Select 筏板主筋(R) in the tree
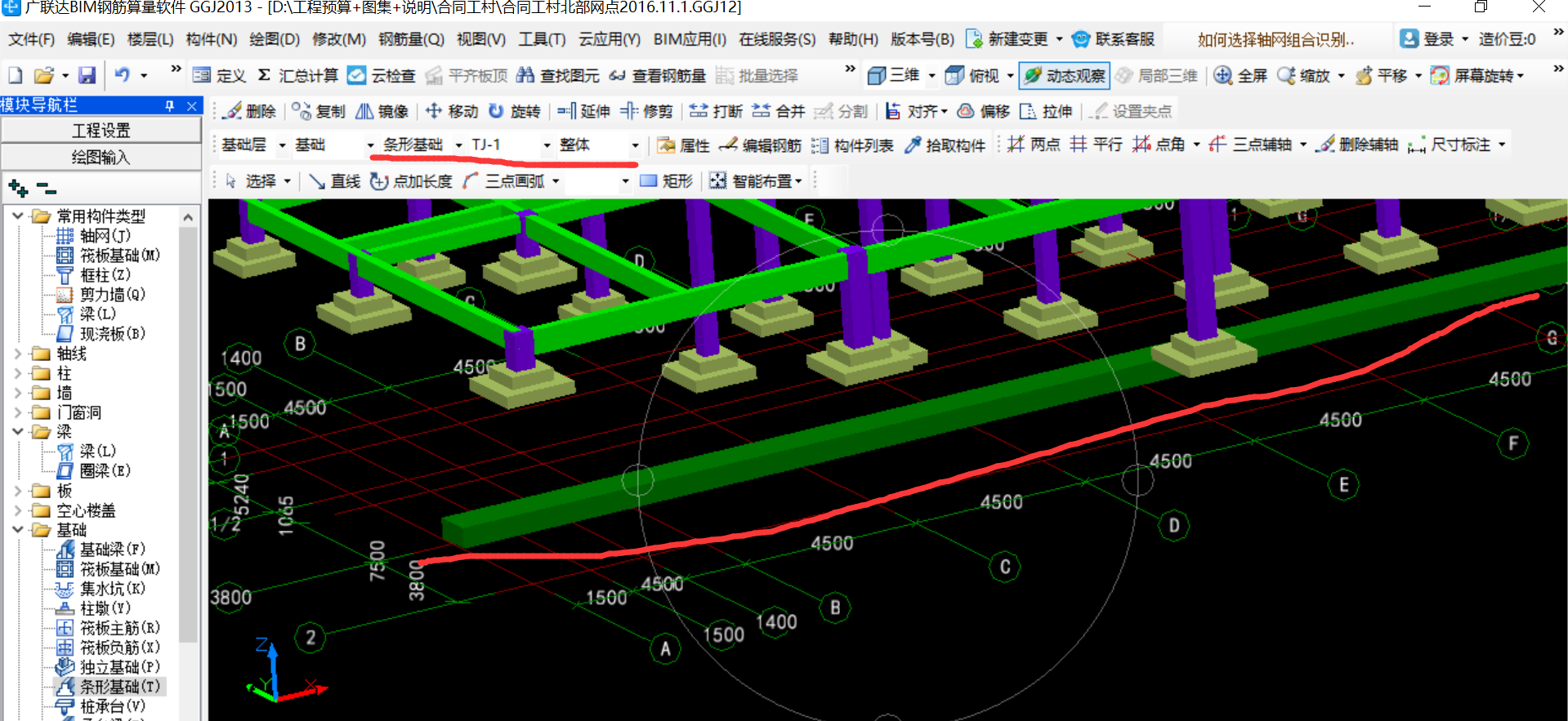This screenshot has width=1568, height=721. pos(119,628)
